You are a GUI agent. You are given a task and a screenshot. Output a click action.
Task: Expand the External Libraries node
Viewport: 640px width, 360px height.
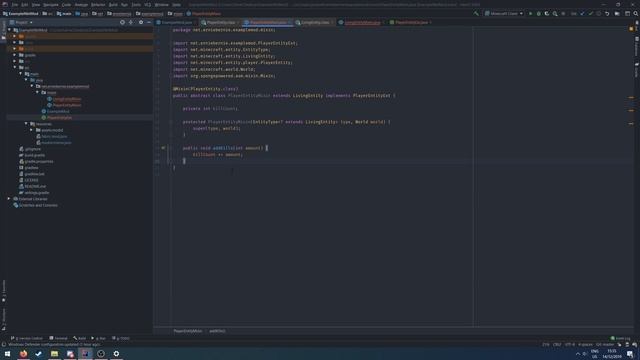[9, 199]
